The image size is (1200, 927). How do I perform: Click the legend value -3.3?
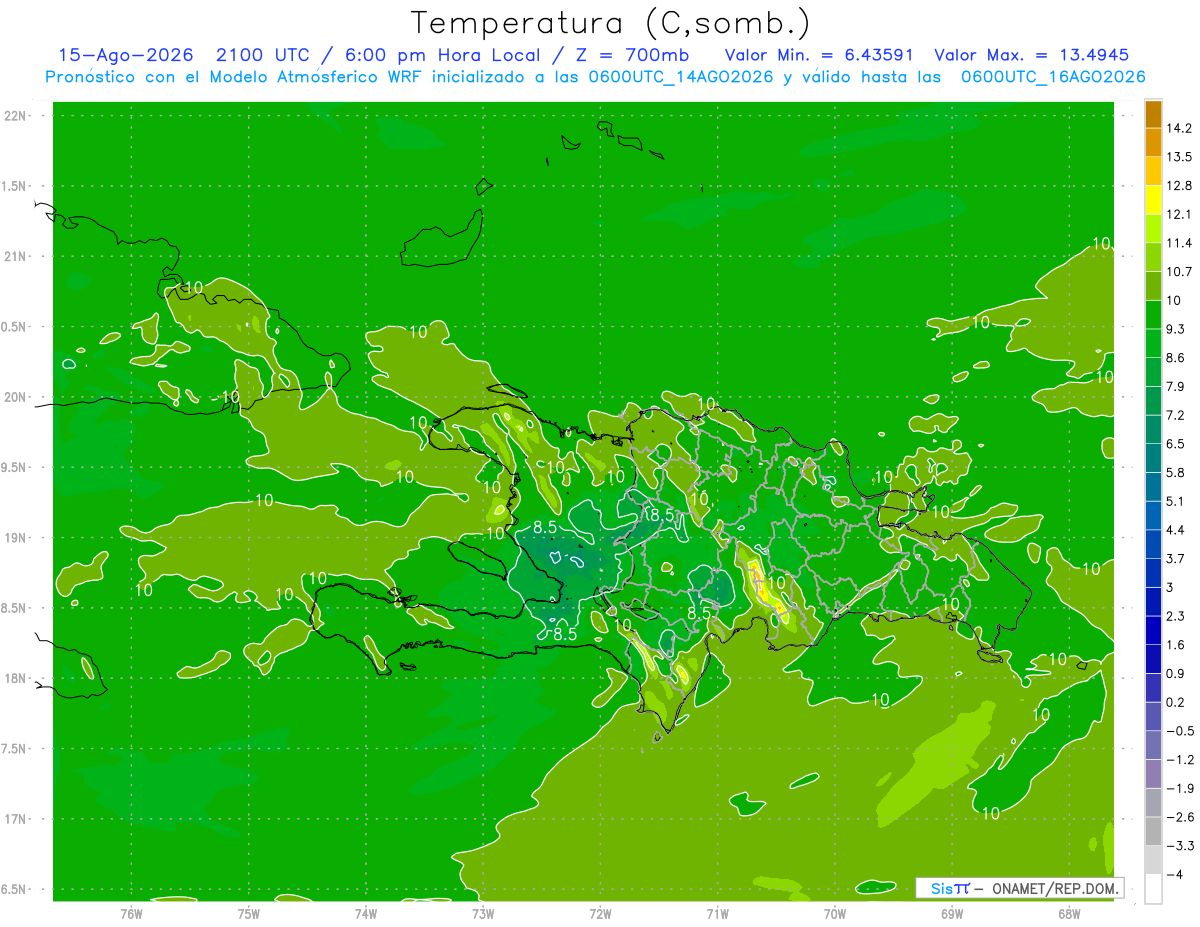point(1180,846)
